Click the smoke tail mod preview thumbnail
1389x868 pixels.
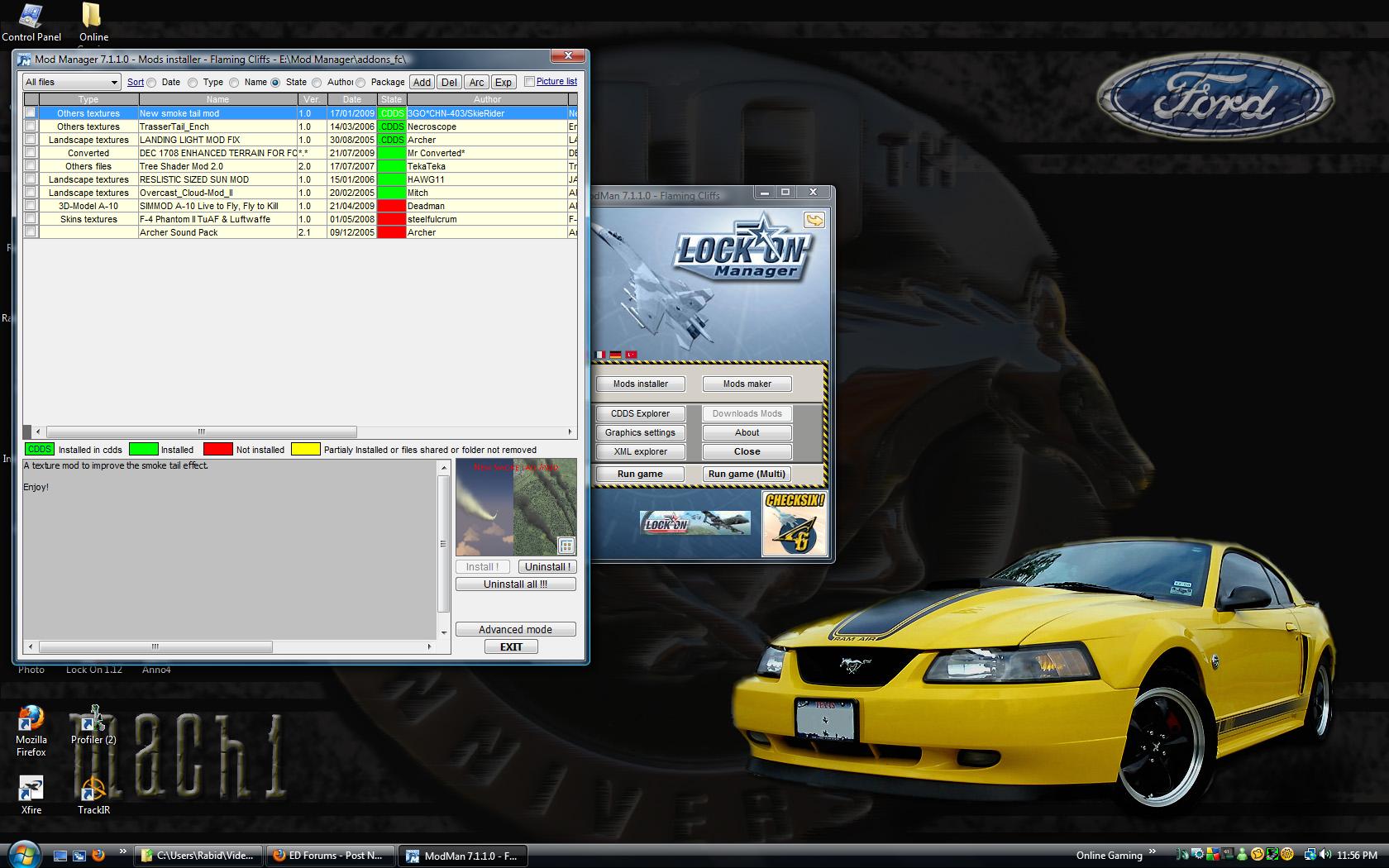coord(516,508)
